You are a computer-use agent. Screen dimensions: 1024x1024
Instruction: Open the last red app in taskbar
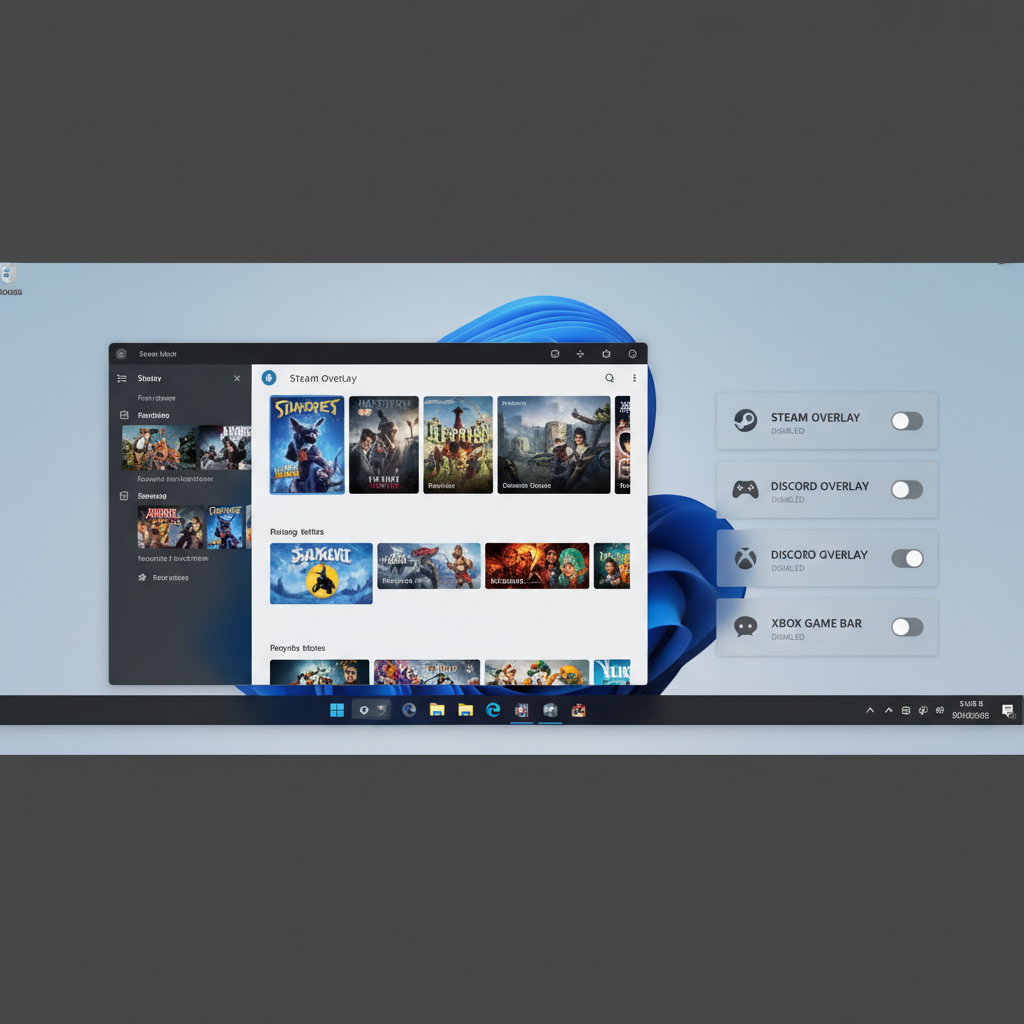pyautogui.click(x=579, y=711)
